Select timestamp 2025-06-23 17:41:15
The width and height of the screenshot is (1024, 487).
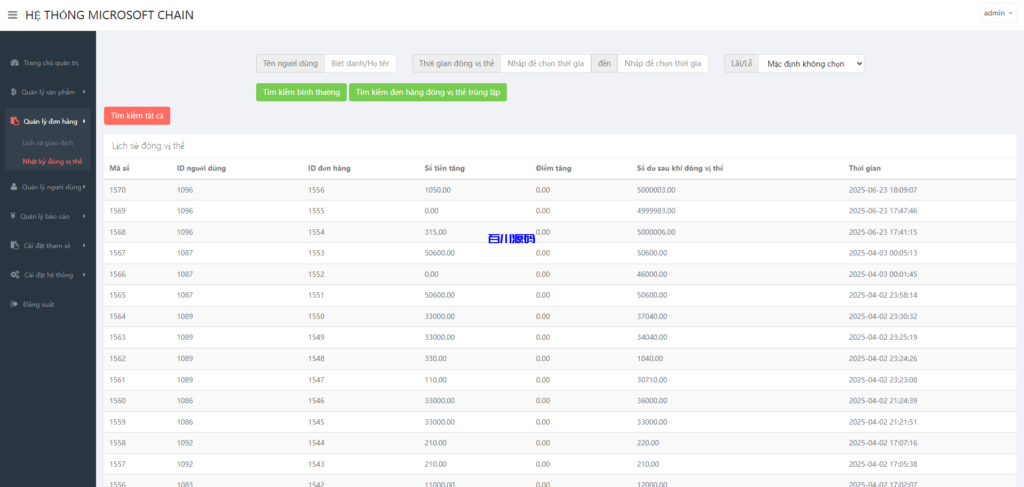click(x=883, y=232)
